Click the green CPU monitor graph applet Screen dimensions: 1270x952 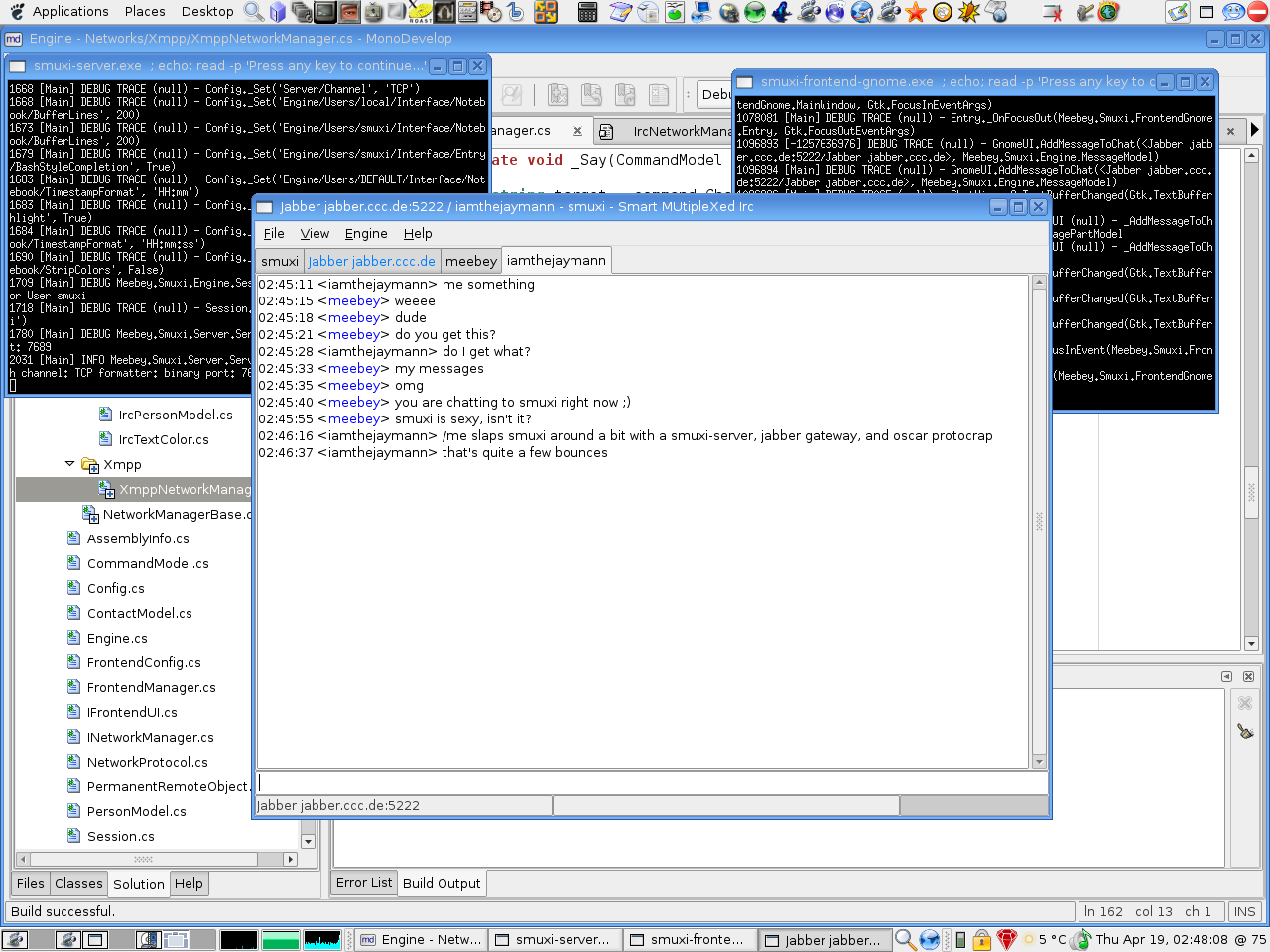tap(280, 939)
